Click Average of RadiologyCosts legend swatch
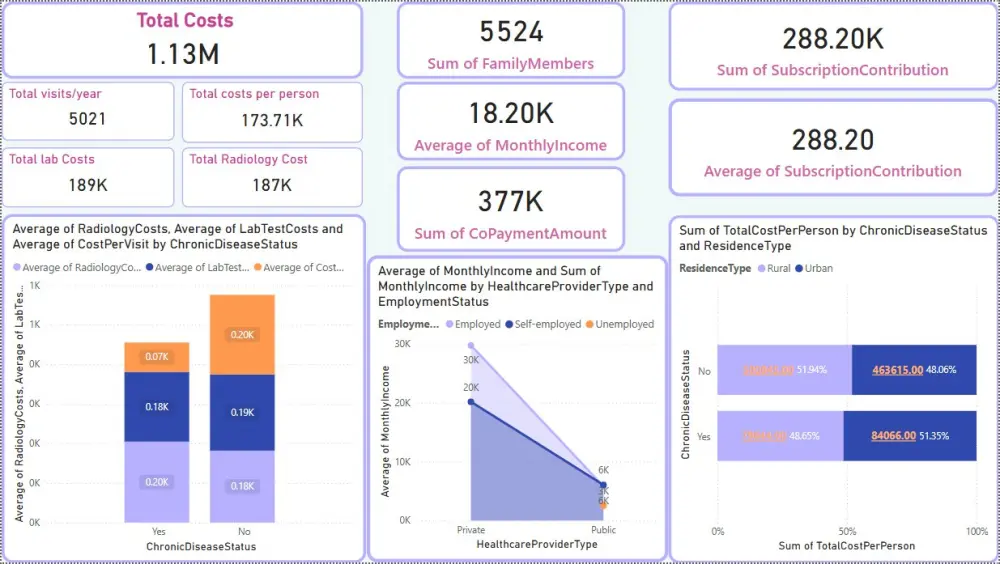 (x=17, y=267)
